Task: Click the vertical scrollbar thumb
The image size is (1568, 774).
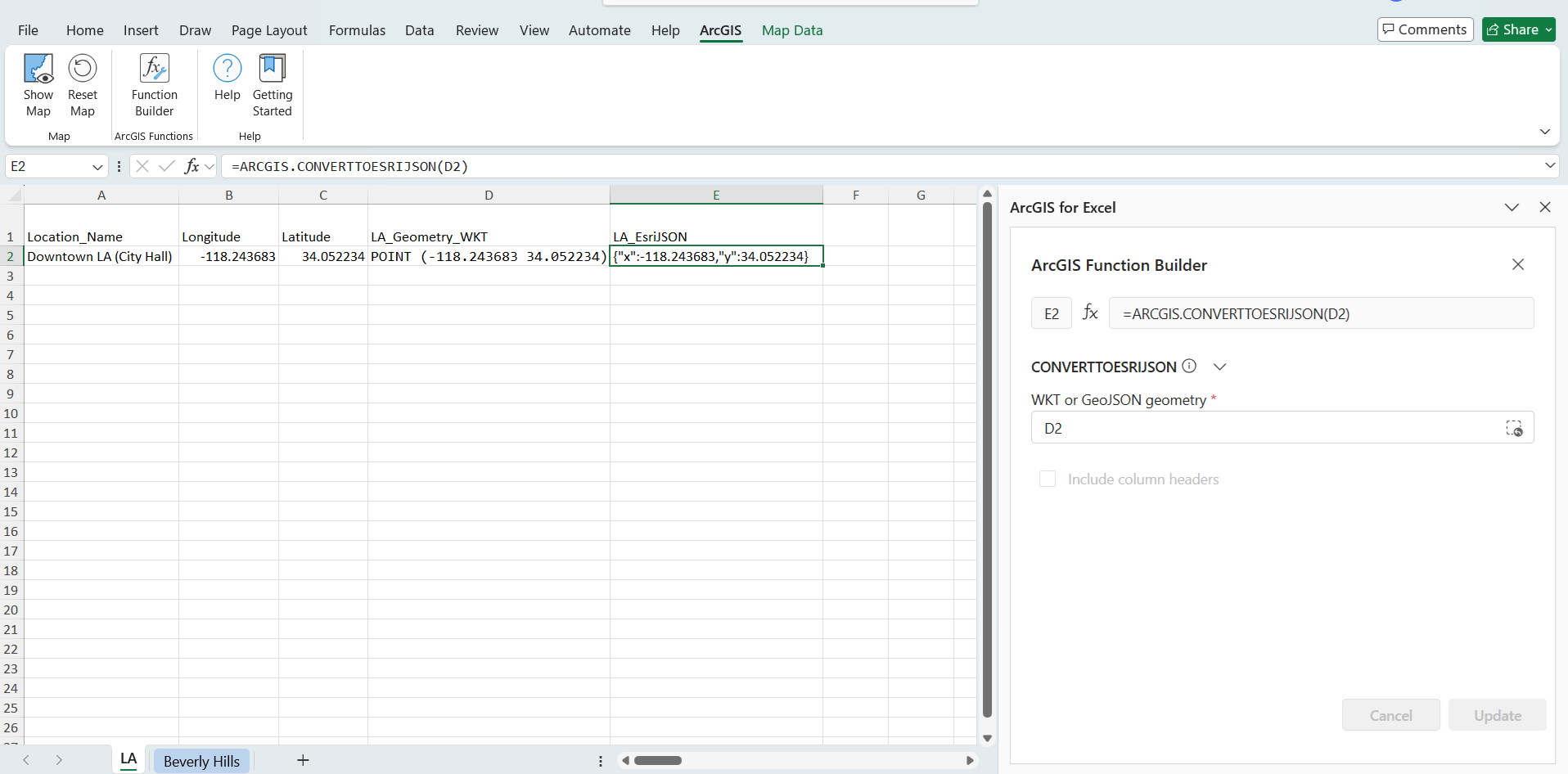Action: point(987,460)
